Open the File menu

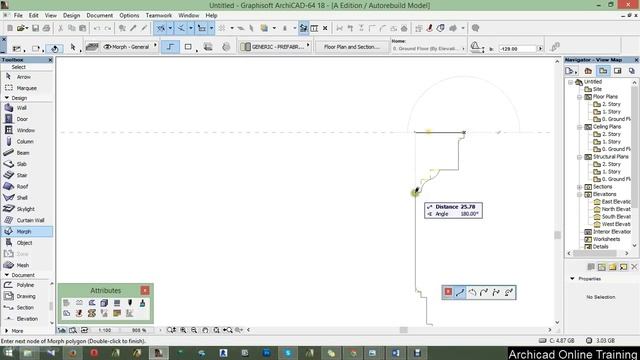(18, 16)
